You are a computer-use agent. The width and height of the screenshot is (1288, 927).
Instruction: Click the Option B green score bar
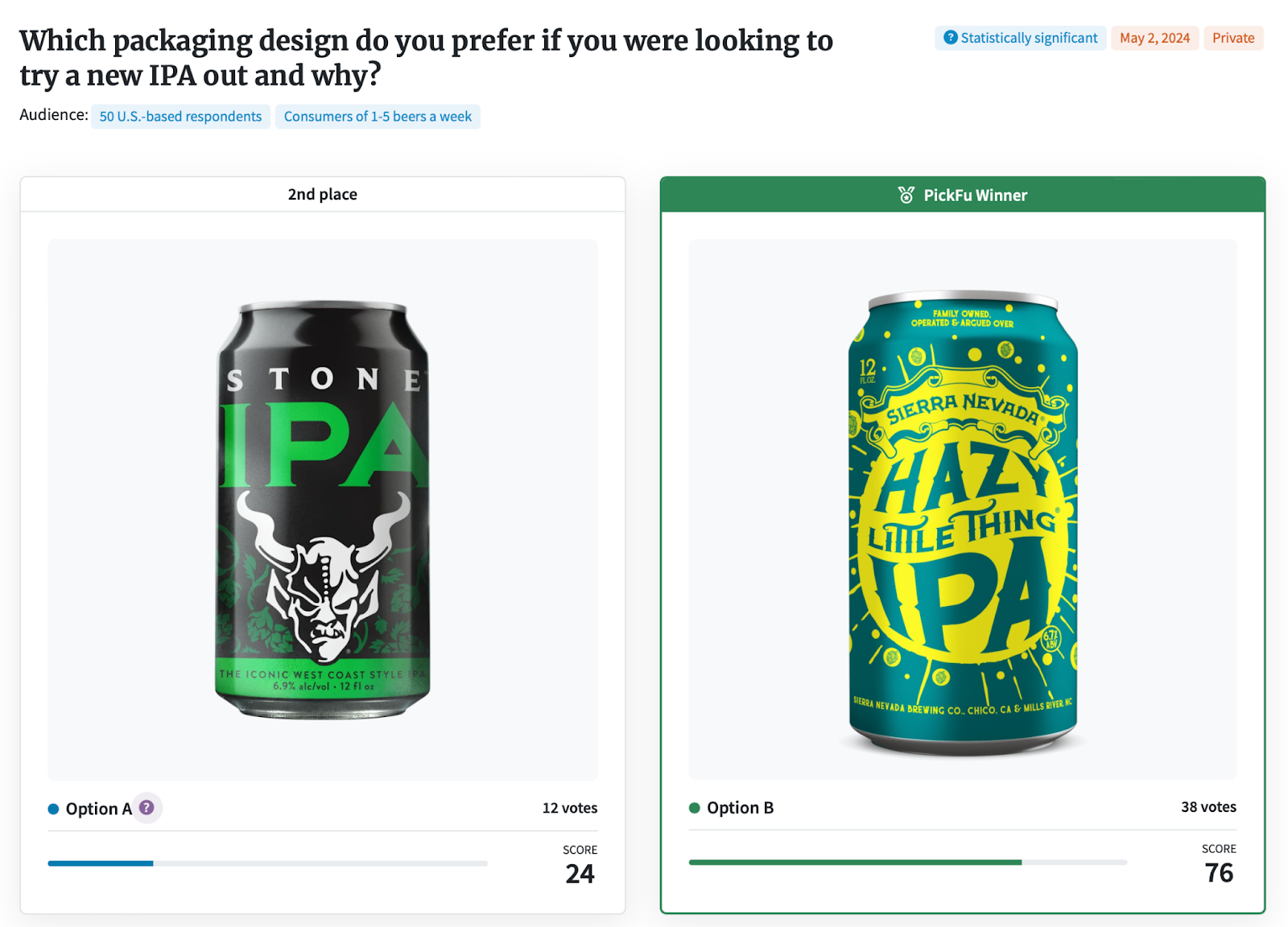[x=855, y=863]
